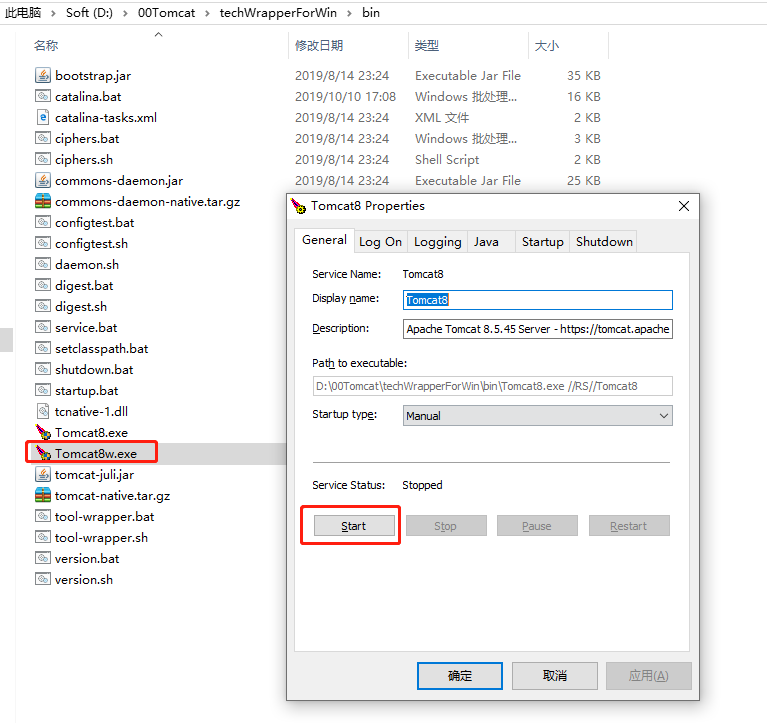
Task: Click the catalina.bat batch file icon
Action: 43,96
